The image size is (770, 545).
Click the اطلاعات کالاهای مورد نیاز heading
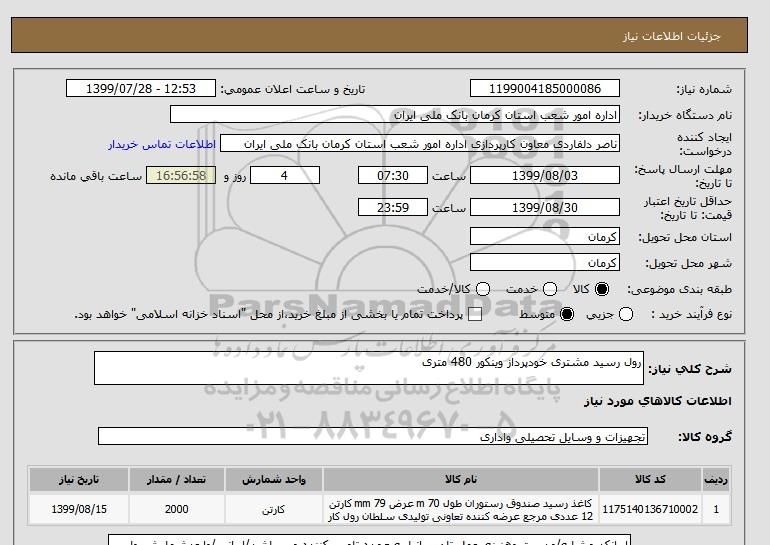click(x=658, y=401)
